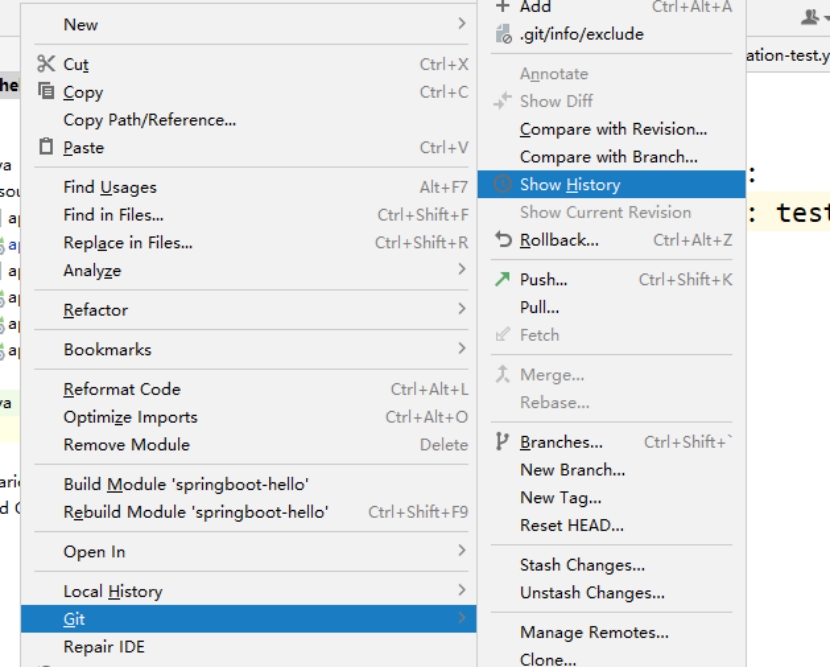Open the Local History submenu

(x=462, y=591)
